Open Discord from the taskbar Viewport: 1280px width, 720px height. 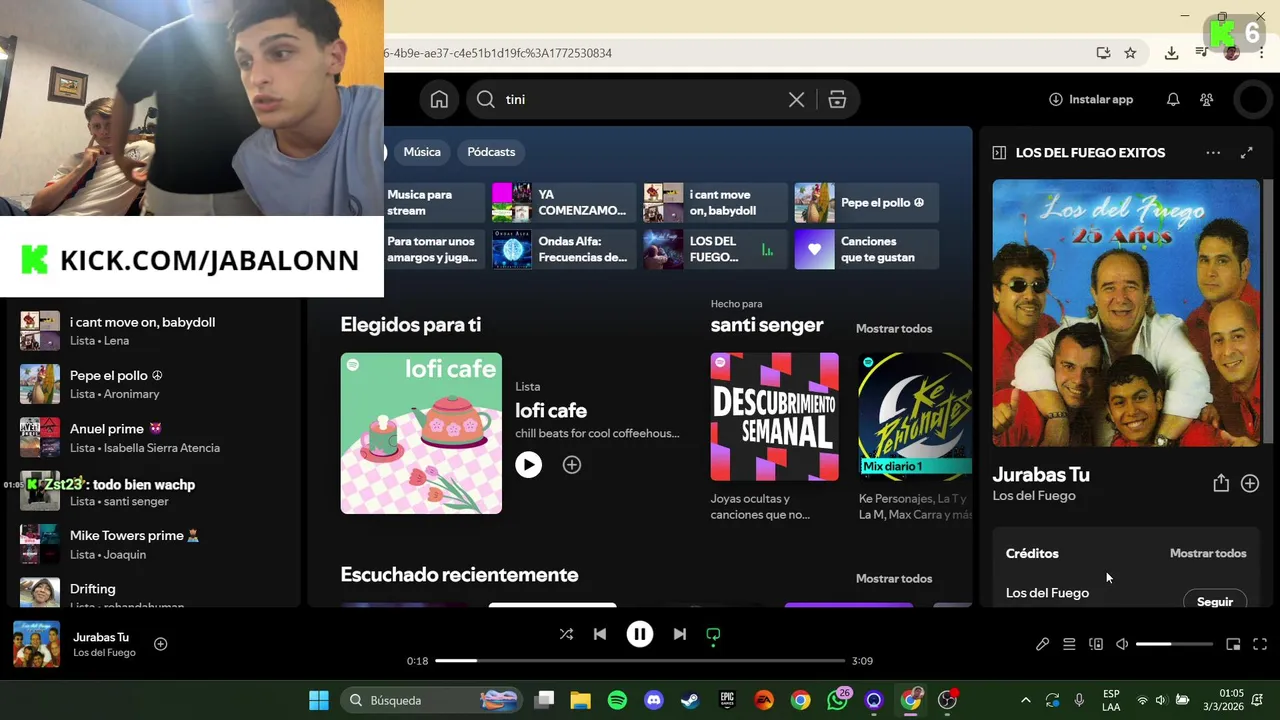(654, 700)
